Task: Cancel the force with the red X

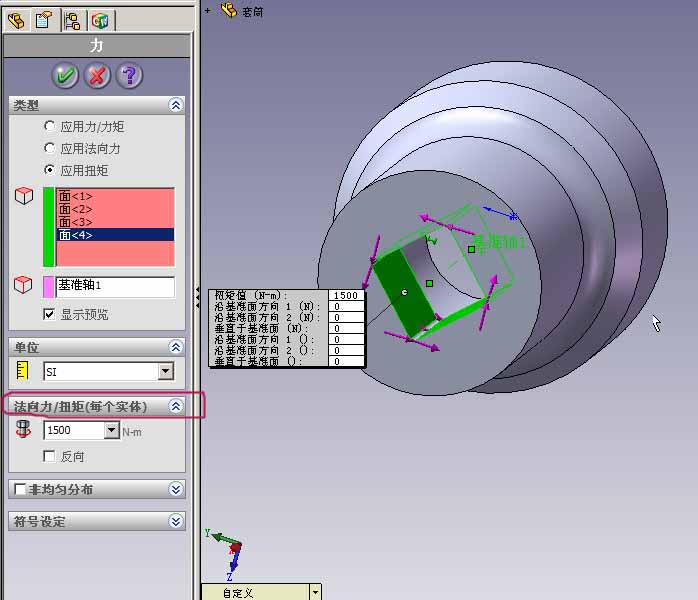Action: click(x=97, y=75)
